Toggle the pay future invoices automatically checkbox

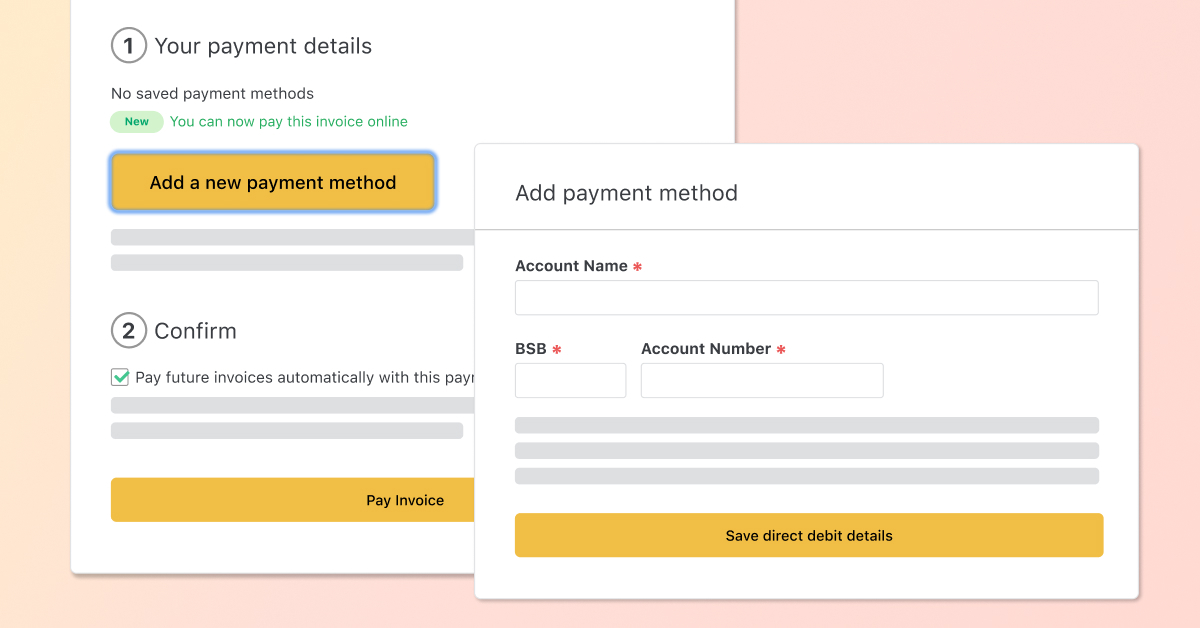coord(120,377)
